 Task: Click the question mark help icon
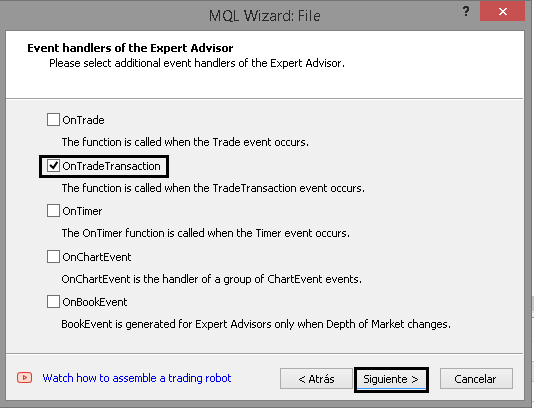466,12
